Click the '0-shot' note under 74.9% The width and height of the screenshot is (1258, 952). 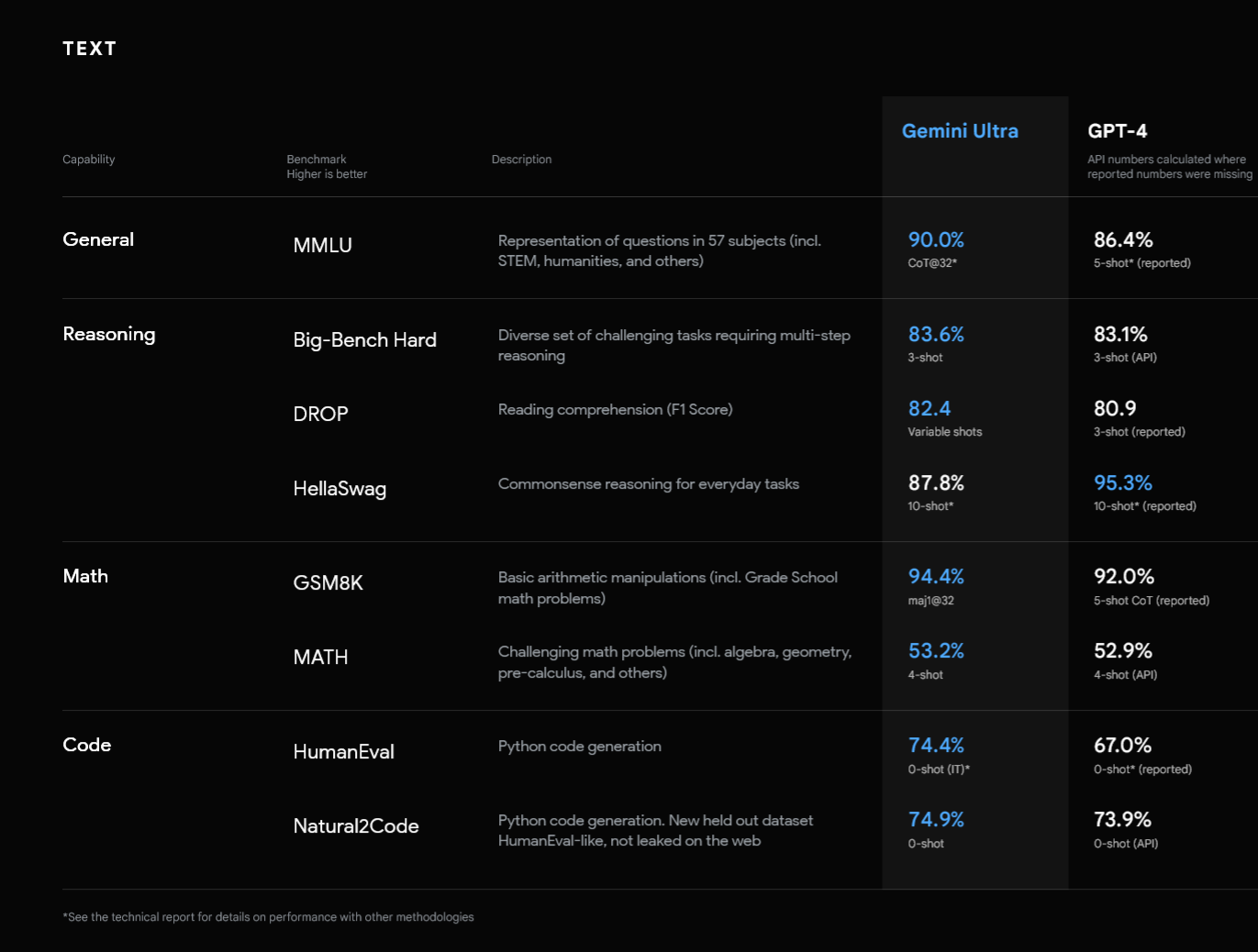coord(926,844)
